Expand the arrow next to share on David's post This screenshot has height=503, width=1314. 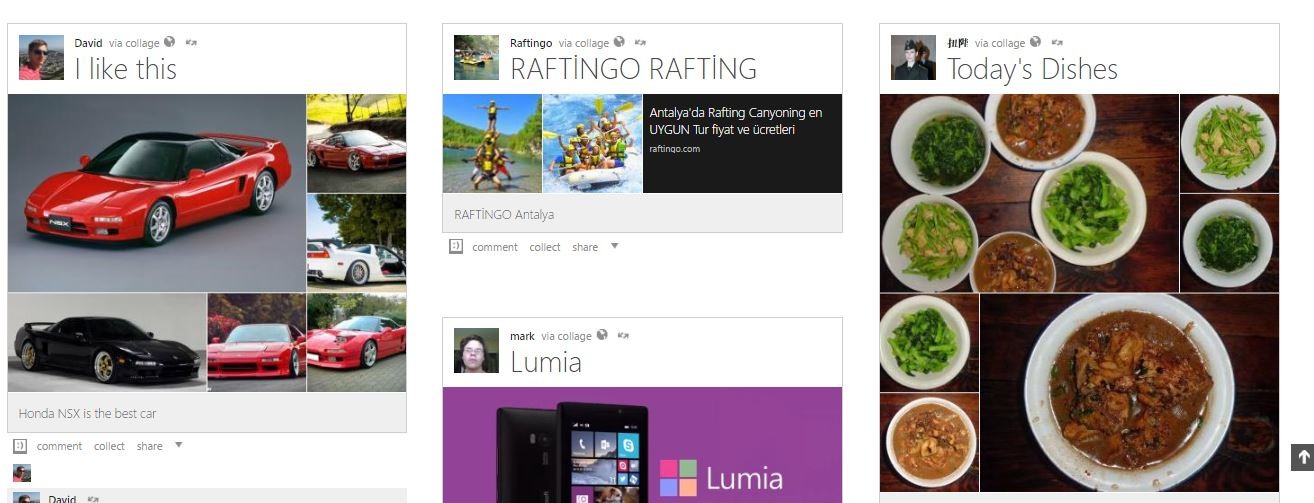coord(178,445)
